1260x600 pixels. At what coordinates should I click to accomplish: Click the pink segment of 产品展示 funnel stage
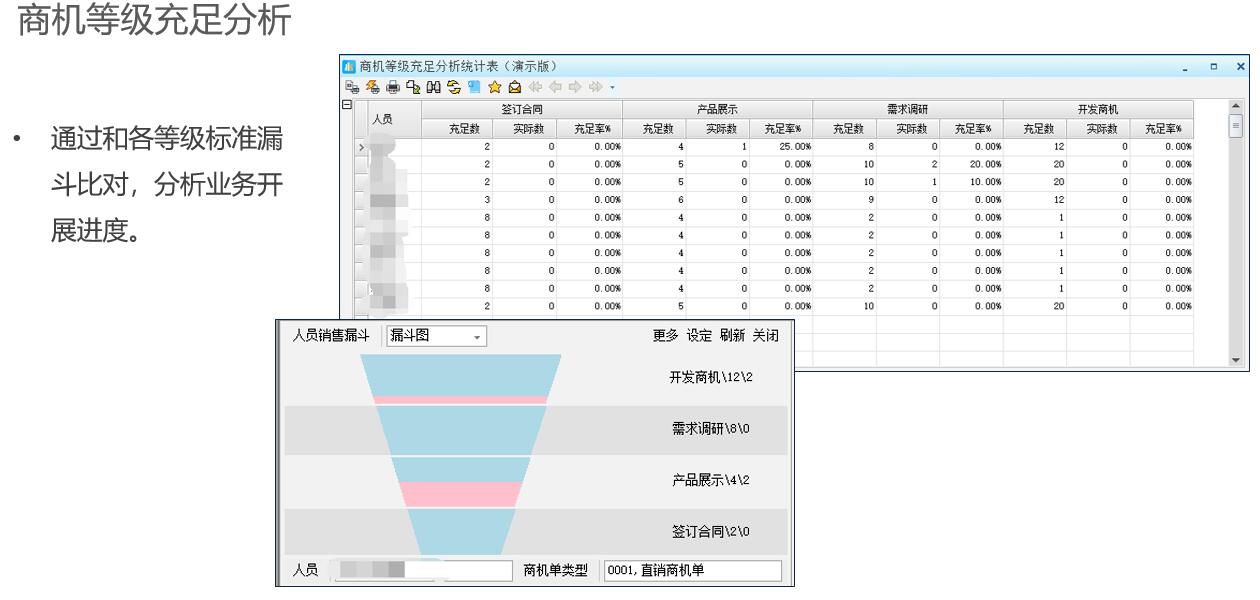point(460,494)
